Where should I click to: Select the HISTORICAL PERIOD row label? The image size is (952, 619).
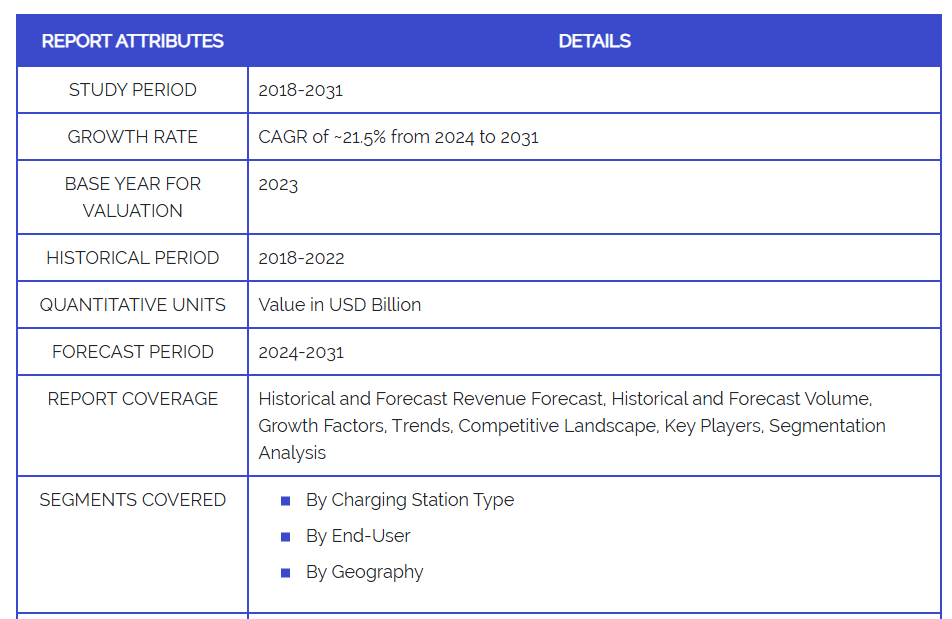[132, 258]
